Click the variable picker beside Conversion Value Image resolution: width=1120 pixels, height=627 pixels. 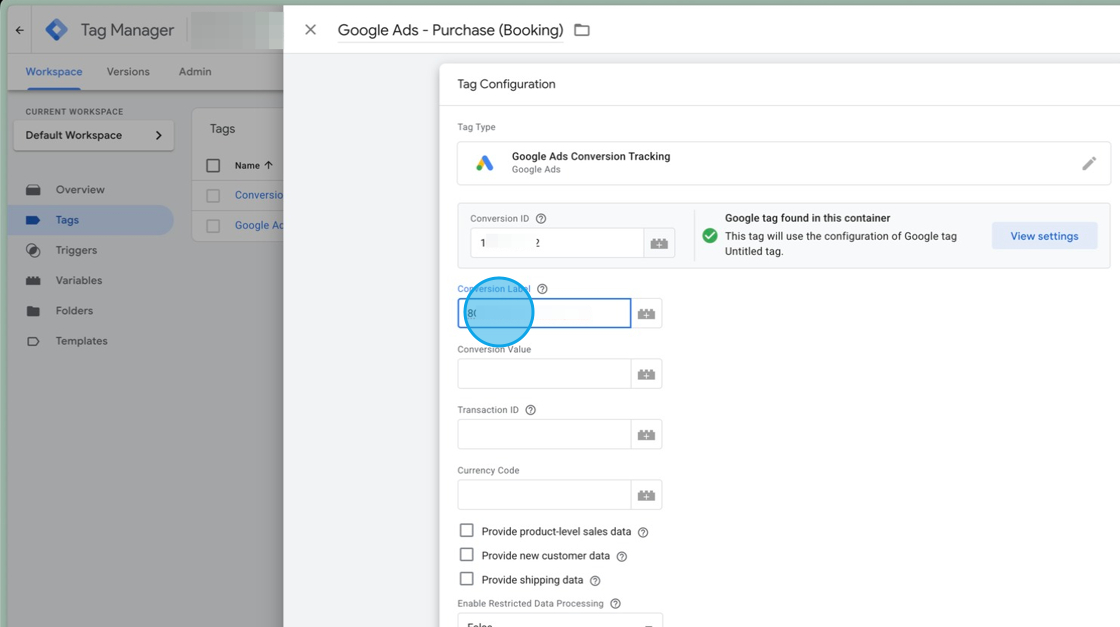(646, 374)
